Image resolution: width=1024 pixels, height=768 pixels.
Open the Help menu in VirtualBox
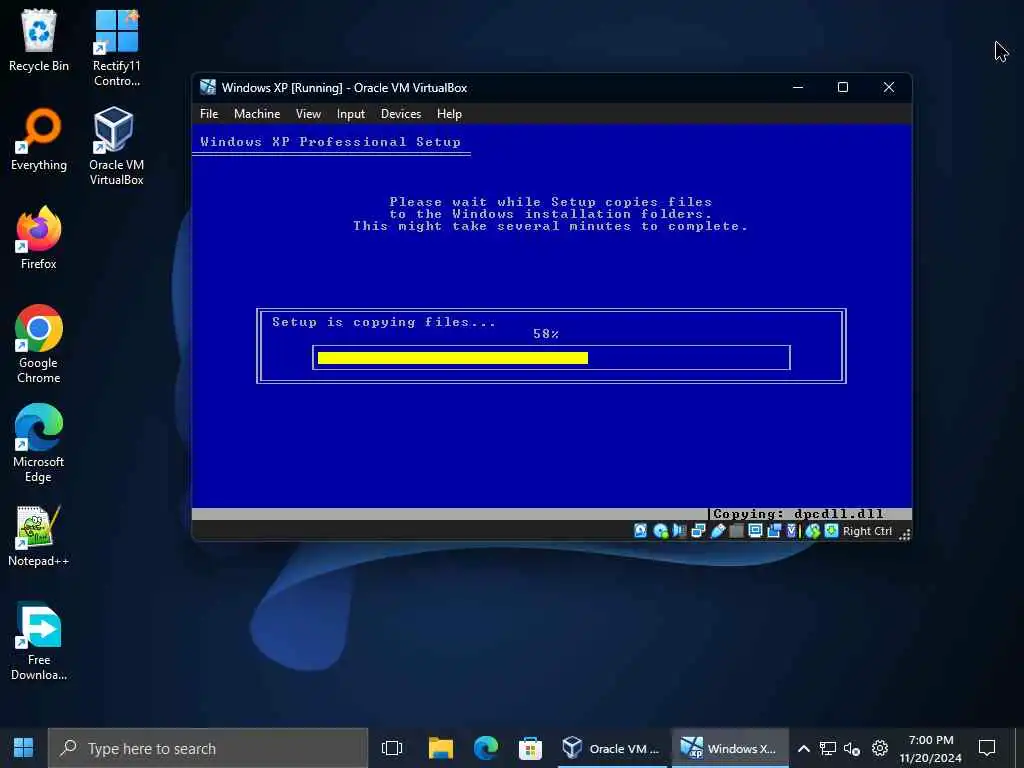tap(449, 114)
